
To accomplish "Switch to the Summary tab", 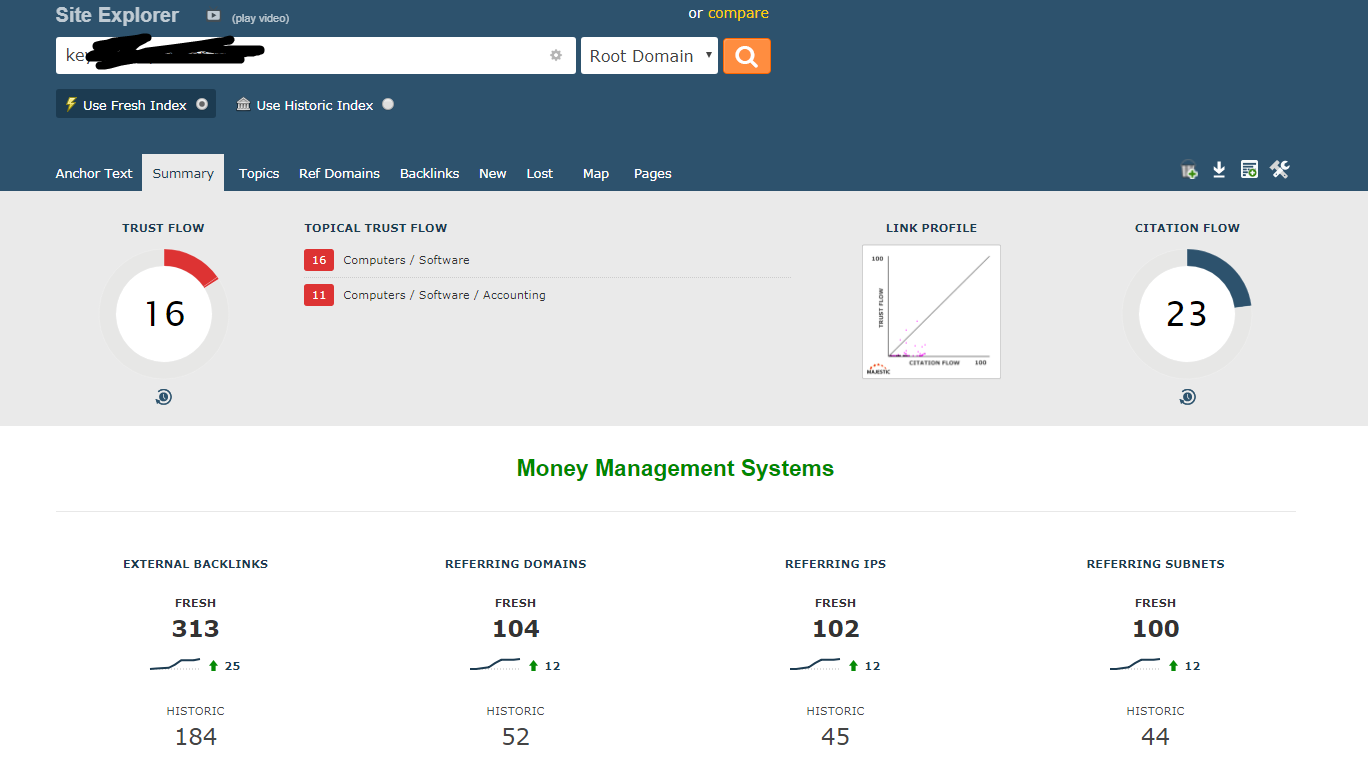I will click(183, 173).
